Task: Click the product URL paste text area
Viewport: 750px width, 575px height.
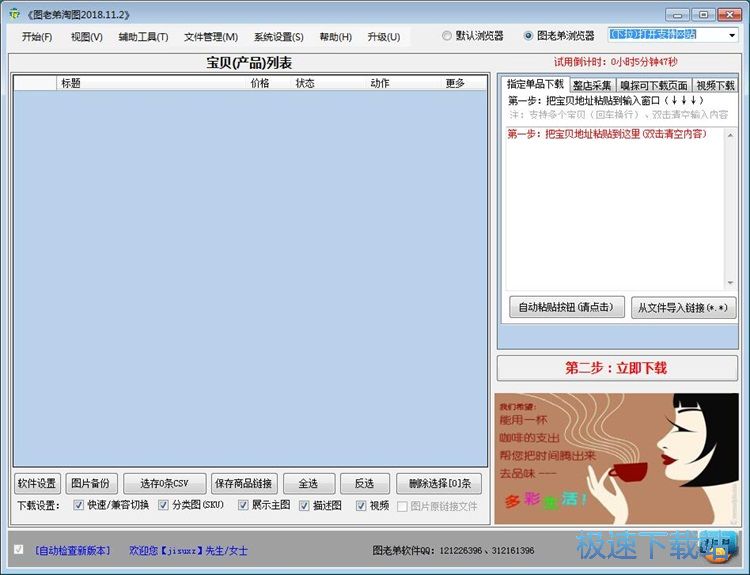Action: (x=616, y=209)
